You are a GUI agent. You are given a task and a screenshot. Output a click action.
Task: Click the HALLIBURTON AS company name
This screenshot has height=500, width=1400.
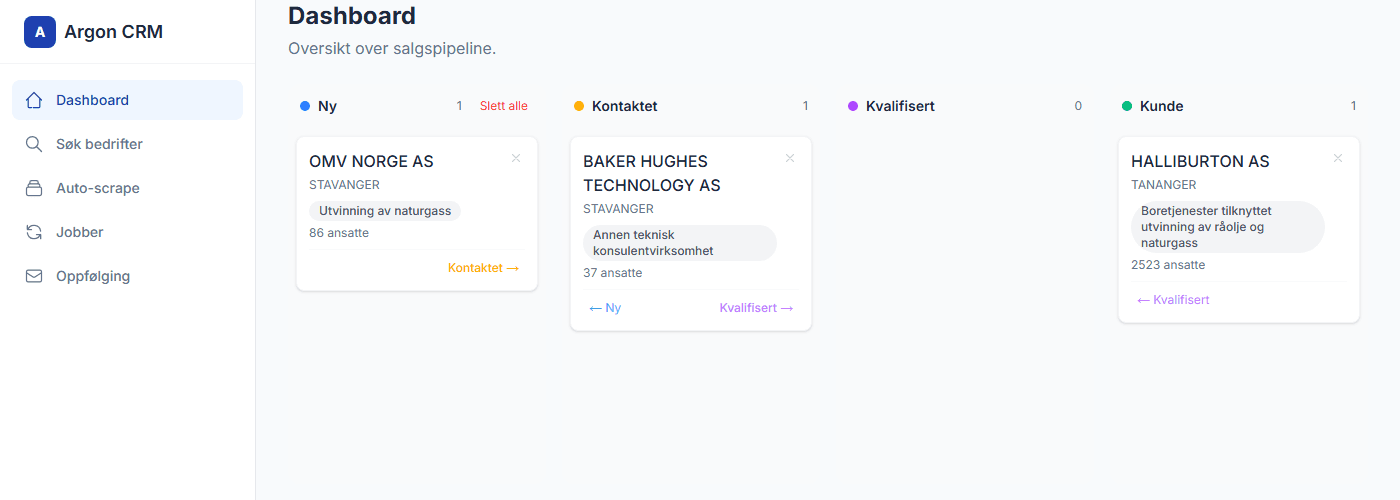point(1200,161)
